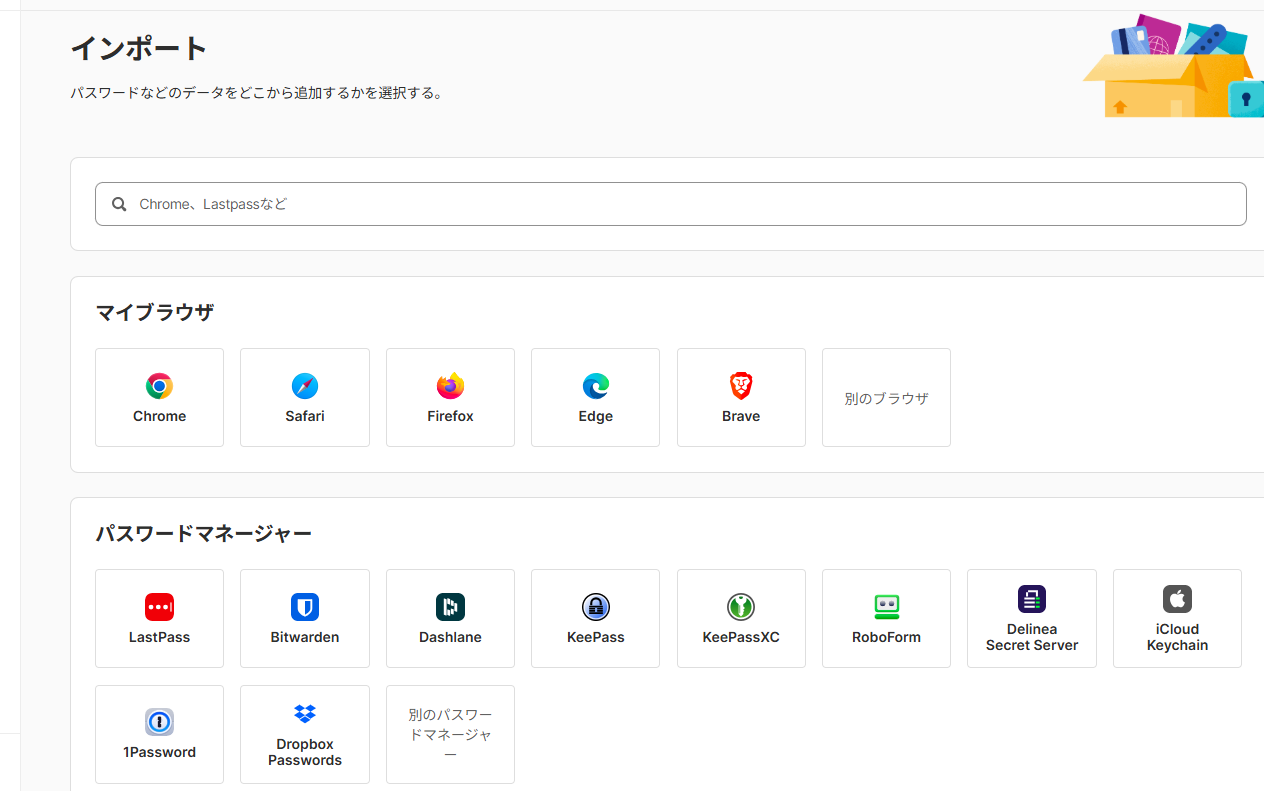
Task: Select the Edge browser icon
Action: point(596,386)
